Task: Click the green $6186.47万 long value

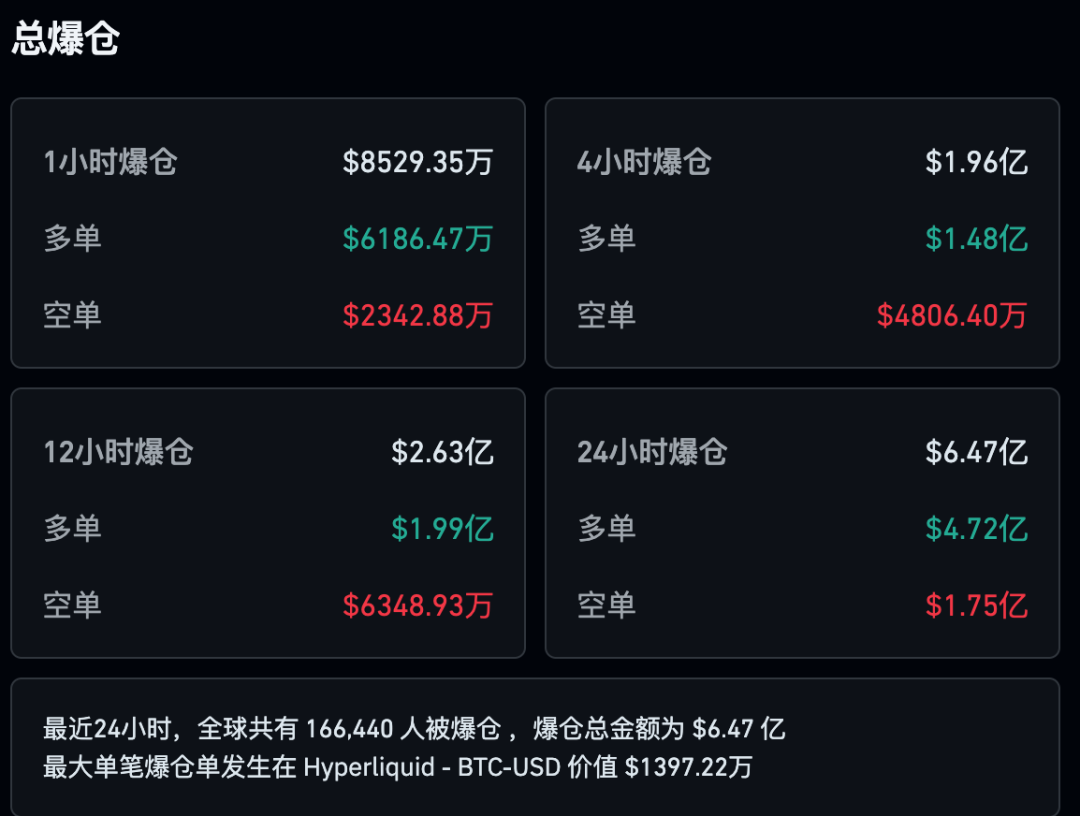Action: coord(418,239)
